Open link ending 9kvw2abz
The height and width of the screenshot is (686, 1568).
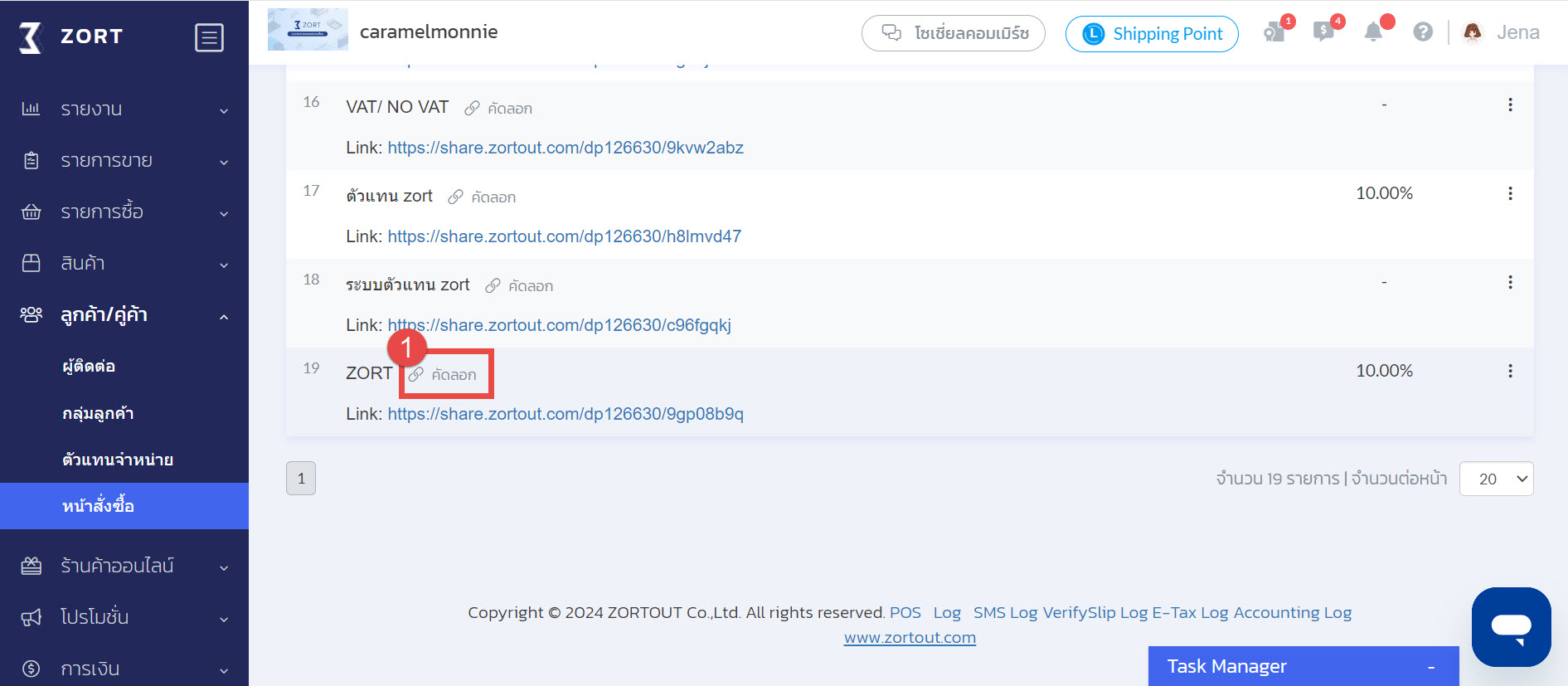[566, 148]
